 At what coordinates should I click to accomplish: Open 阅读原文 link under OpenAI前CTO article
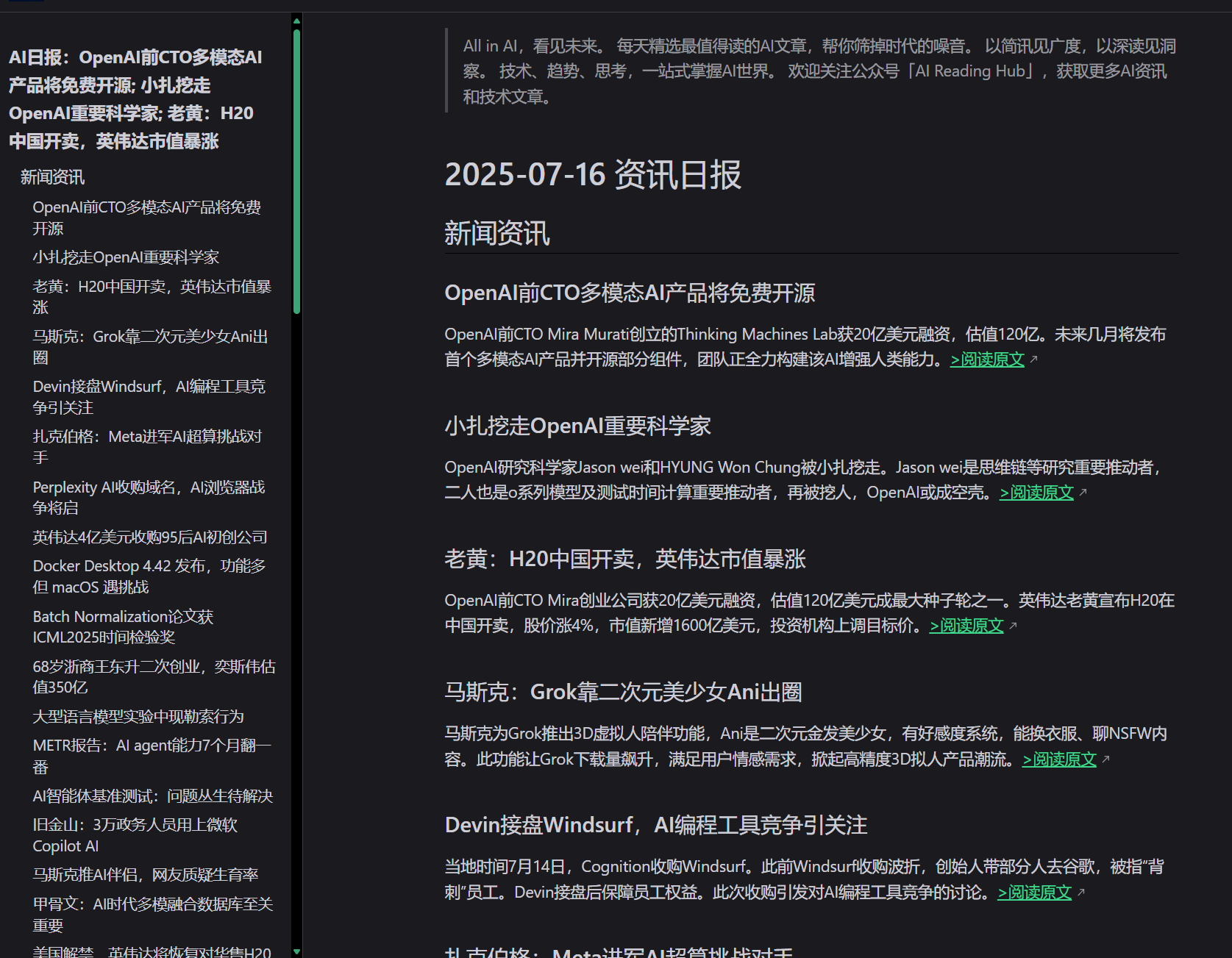pyautogui.click(x=987, y=360)
